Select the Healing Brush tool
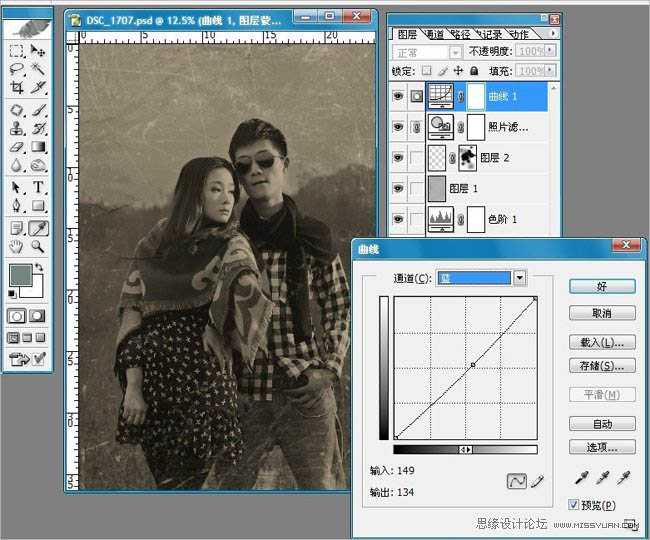The height and width of the screenshot is (540, 650). tap(17, 110)
